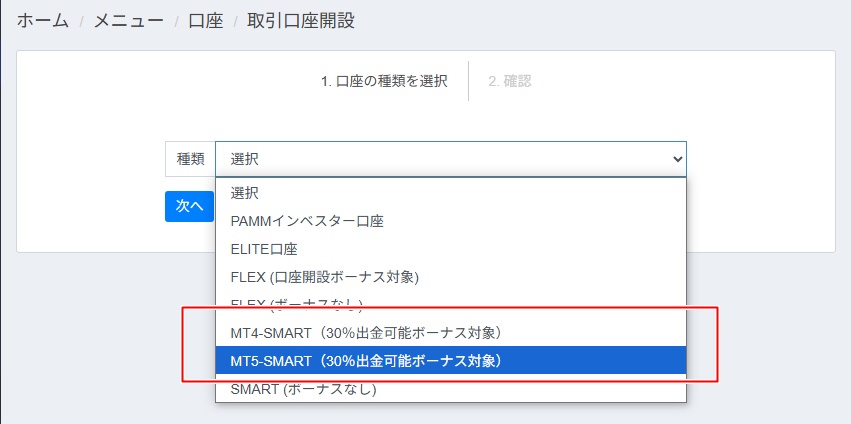Image resolution: width=851 pixels, height=424 pixels.
Task: Select step 1. 口座の種類を選択
Action: (384, 81)
